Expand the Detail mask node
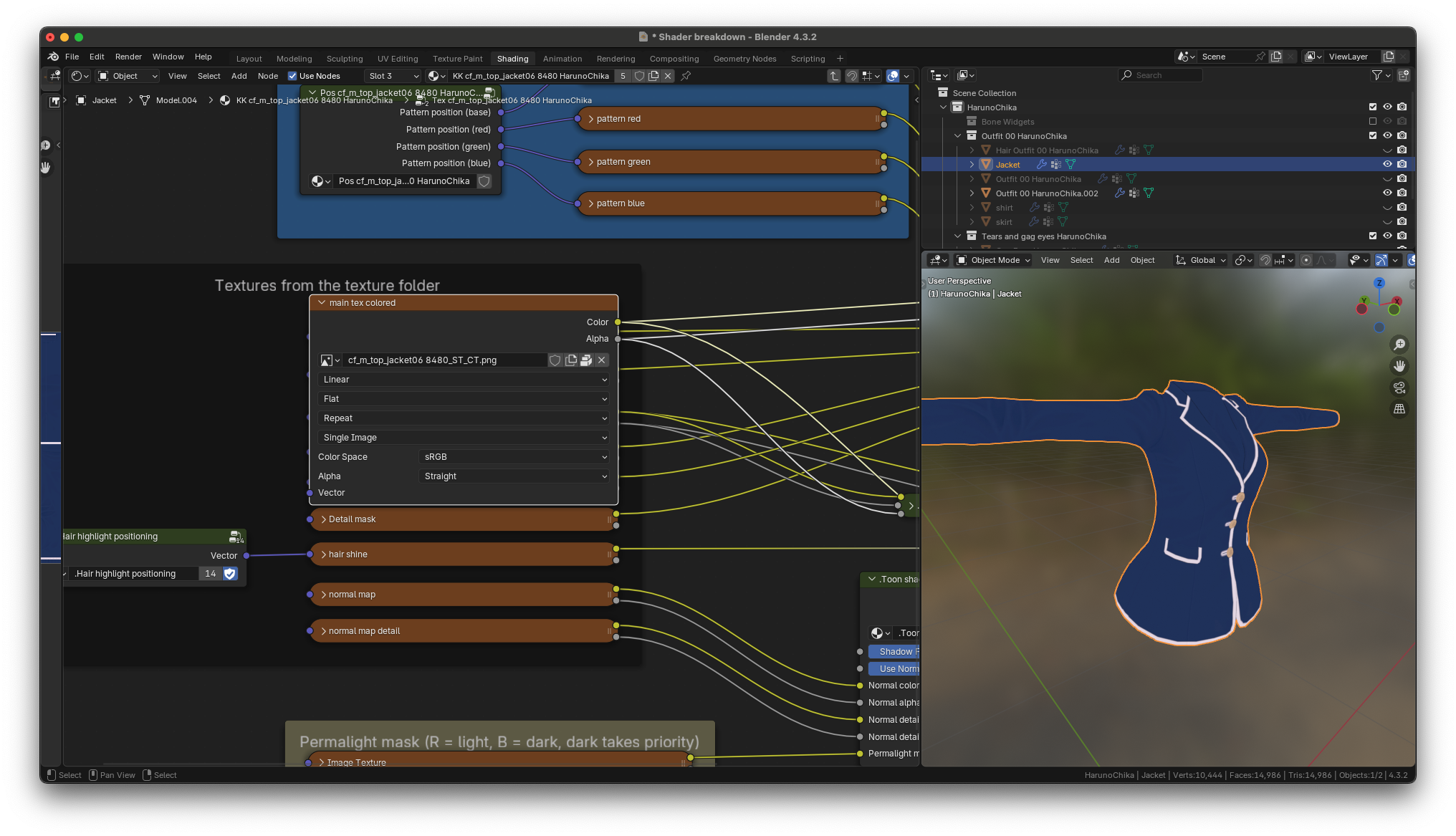The image size is (1456, 836). tap(324, 519)
